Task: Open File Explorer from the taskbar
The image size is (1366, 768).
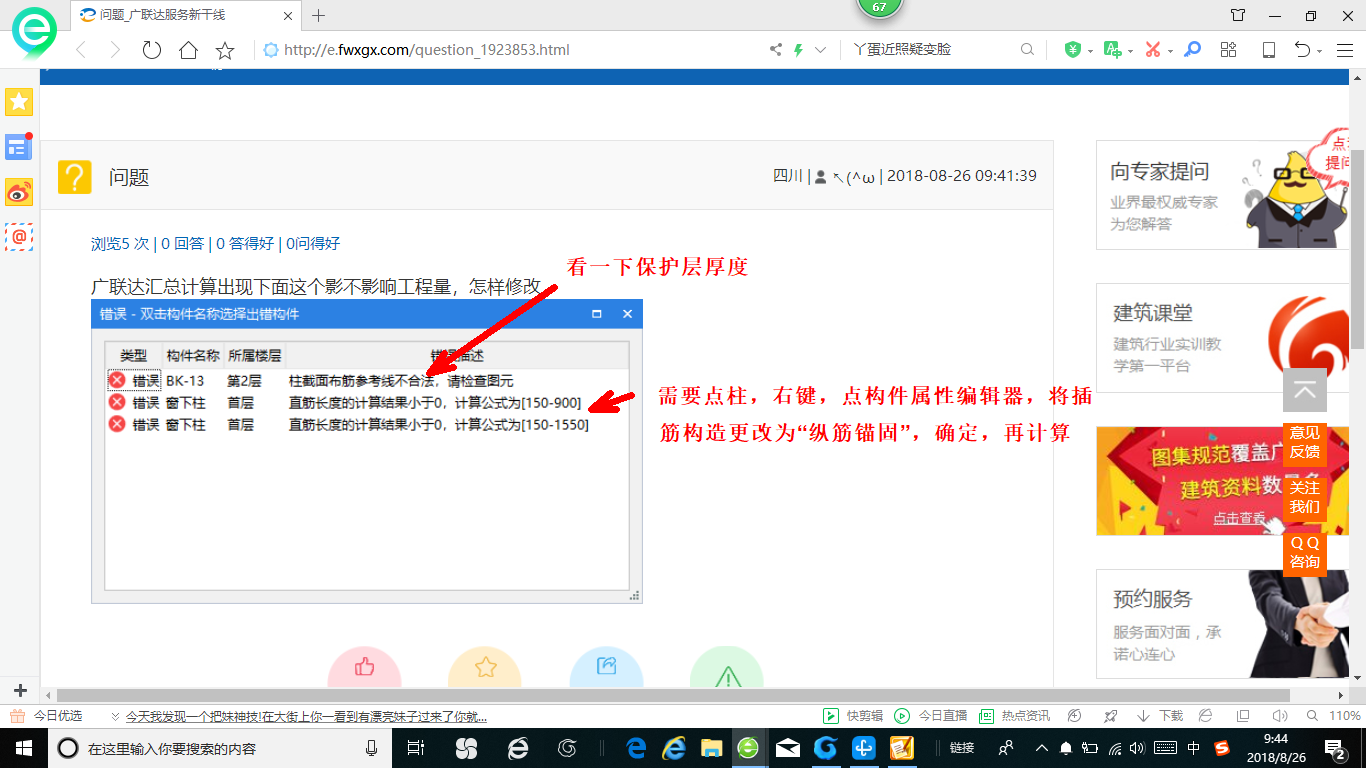Action: (x=711, y=748)
